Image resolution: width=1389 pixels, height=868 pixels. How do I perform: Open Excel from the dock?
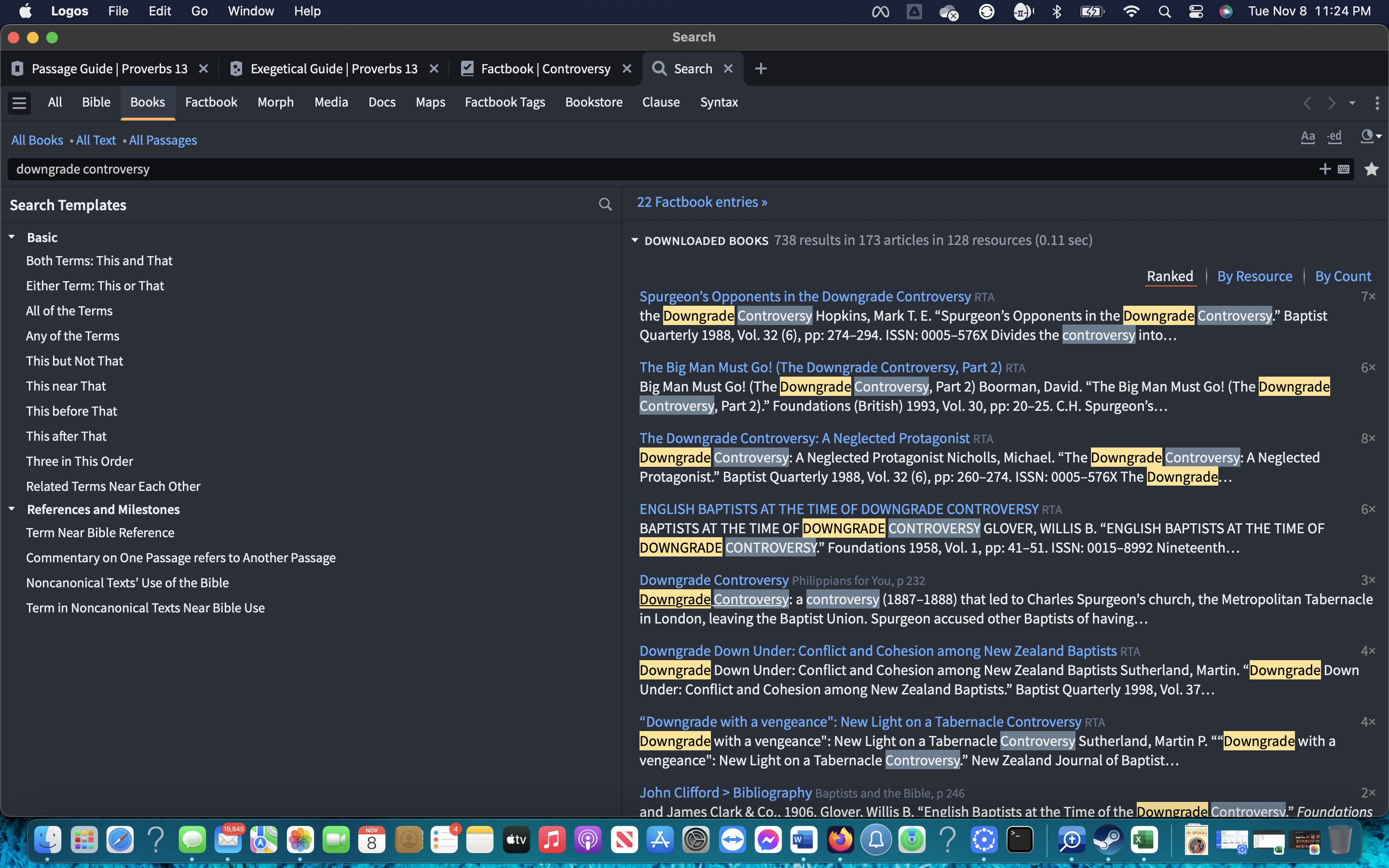tap(1144, 841)
